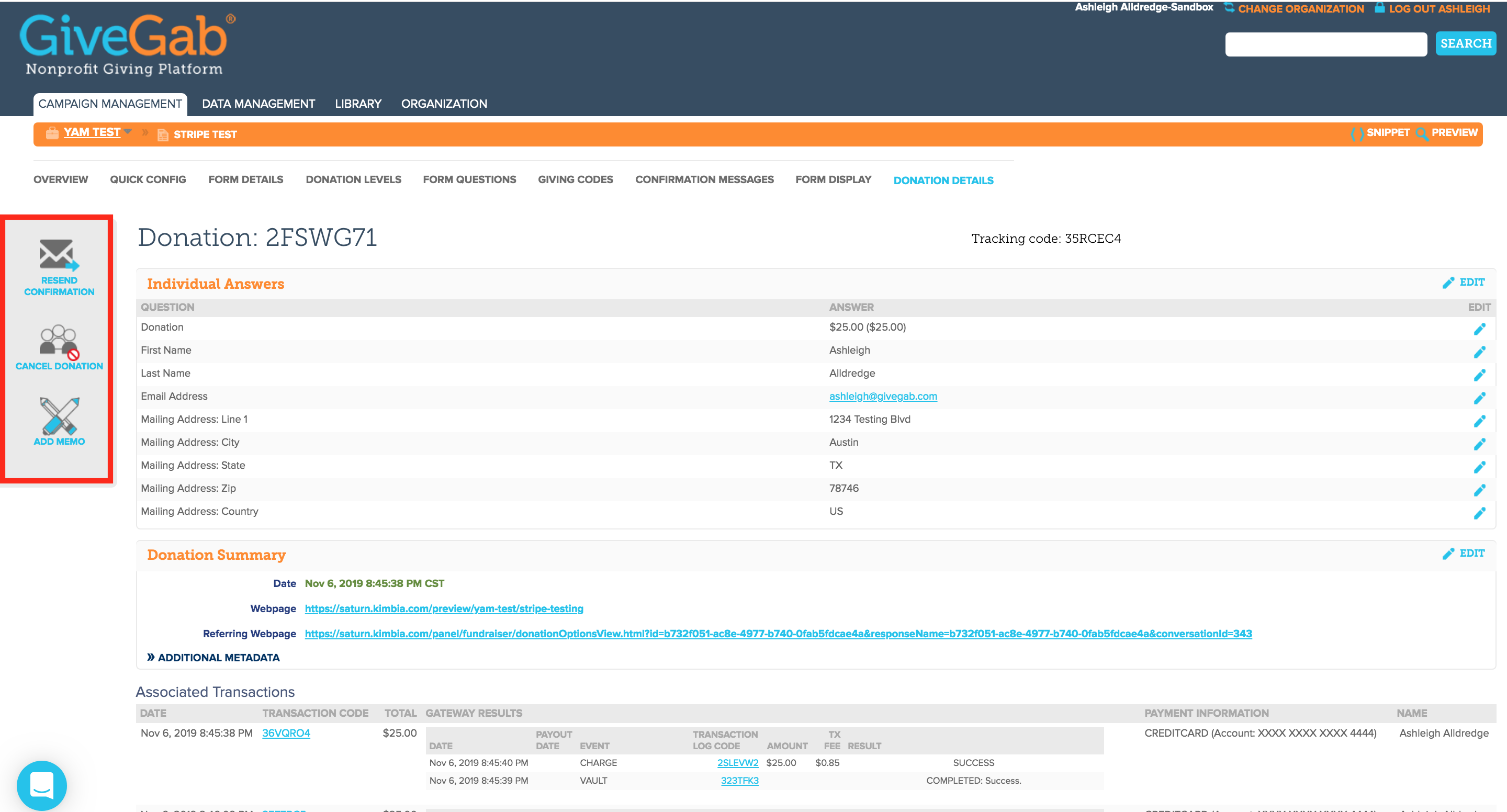Click the 1234 Testing Blvd answer
Screen dimensions: 1507x812
click(x=870, y=419)
